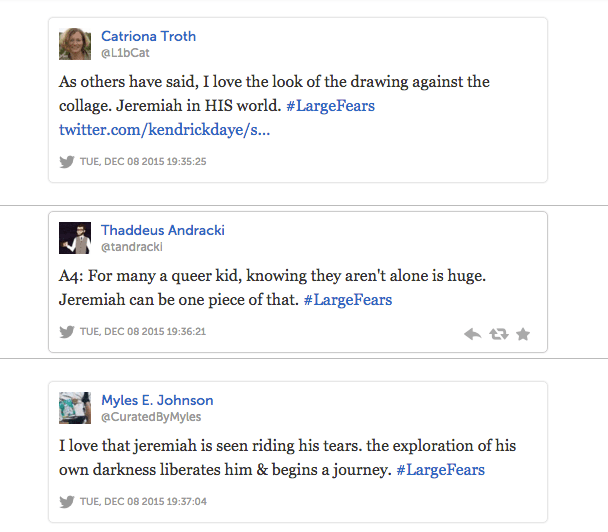Click Twitter bird icon on Myles's tweet
Image resolution: width=608 pixels, height=532 pixels.
[x=67, y=502]
